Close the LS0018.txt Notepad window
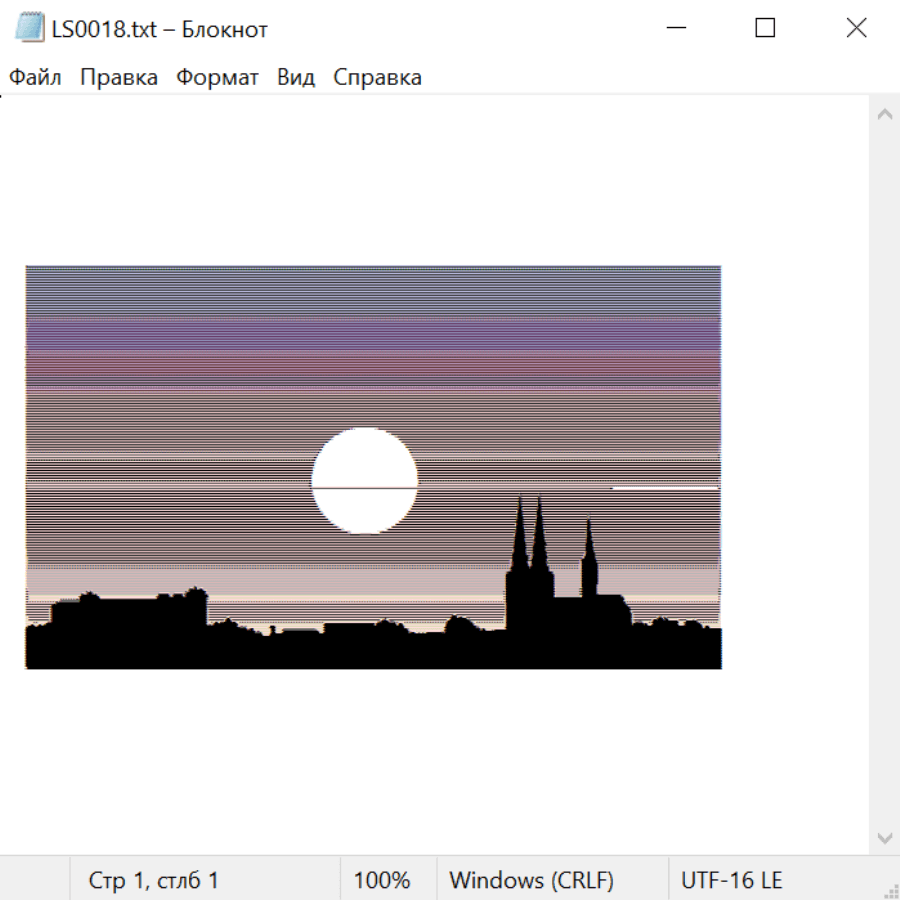 coord(856,28)
